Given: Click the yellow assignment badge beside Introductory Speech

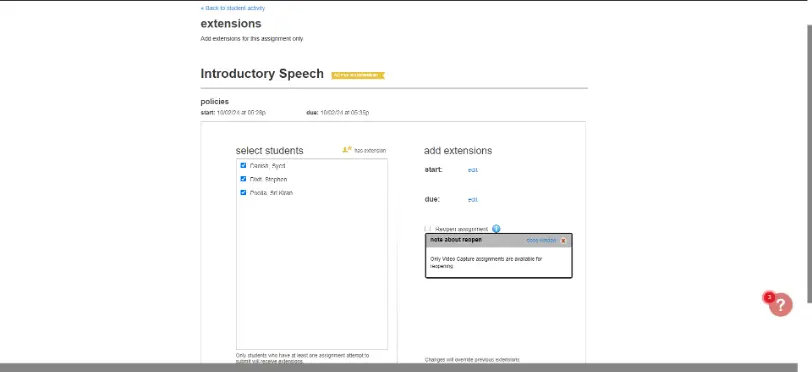Looking at the screenshot, I should 358,75.
